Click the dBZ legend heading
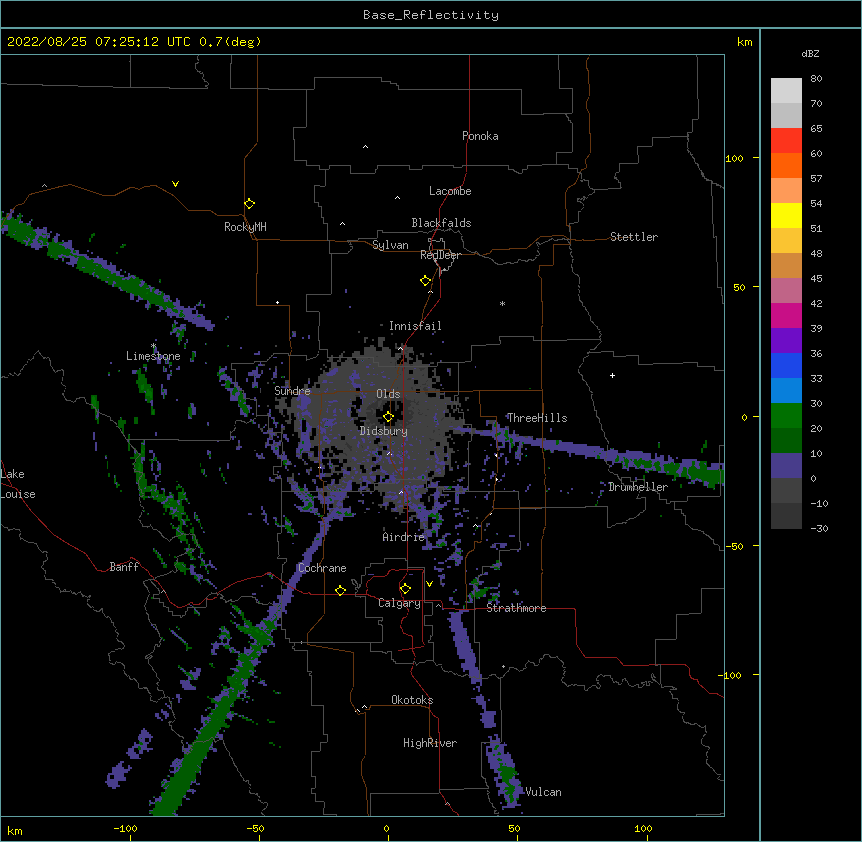This screenshot has height=842, width=862. click(810, 53)
